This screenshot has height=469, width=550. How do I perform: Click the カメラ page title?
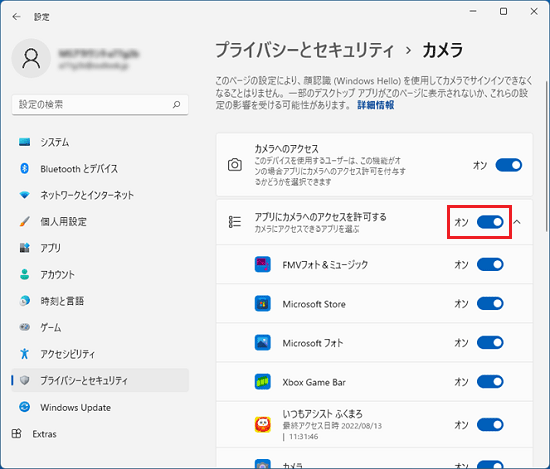tap(443, 50)
